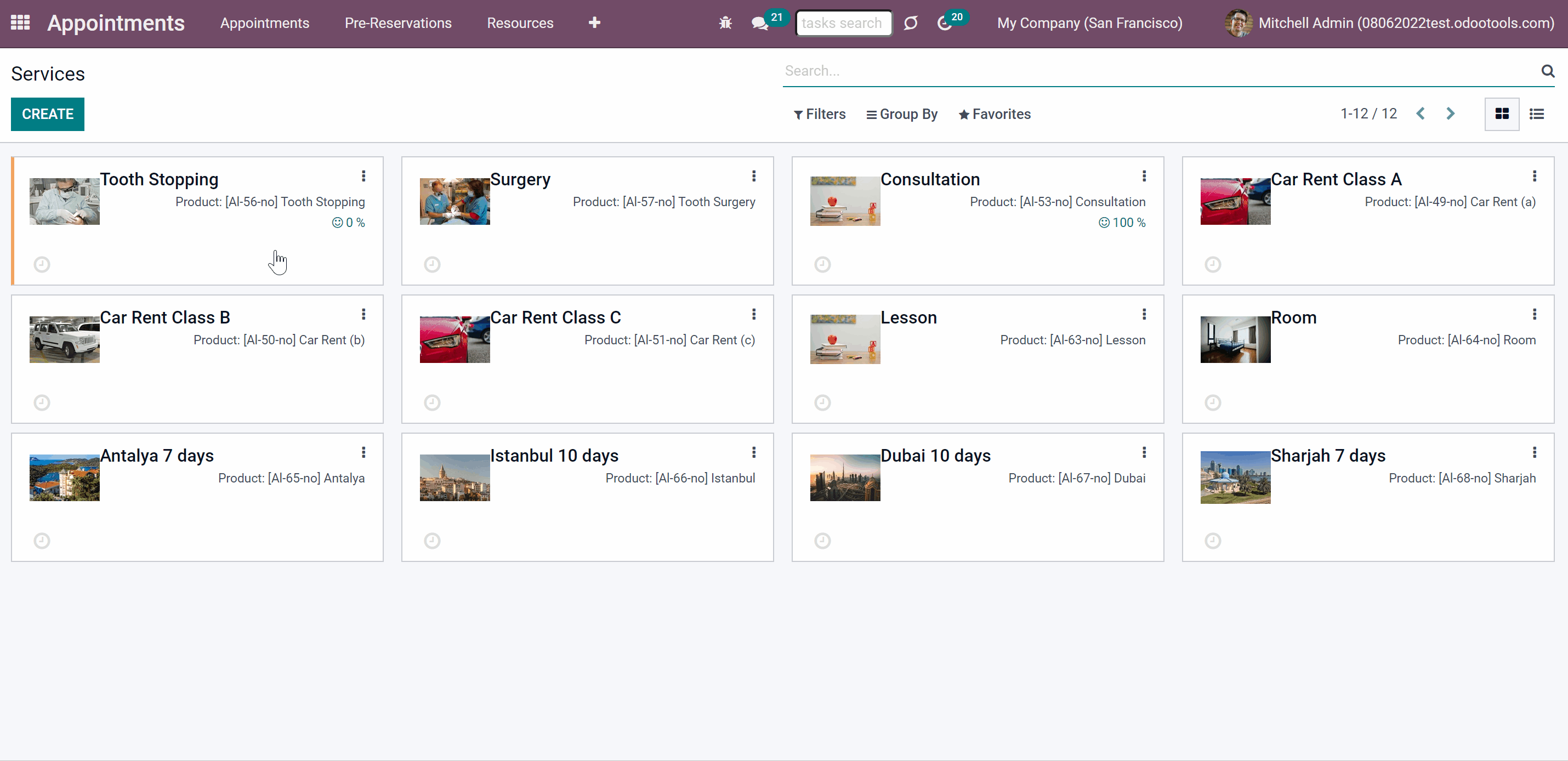This screenshot has width=1568, height=761.
Task: Open kebab menu on Istanbul 10 days card
Action: tap(753, 452)
